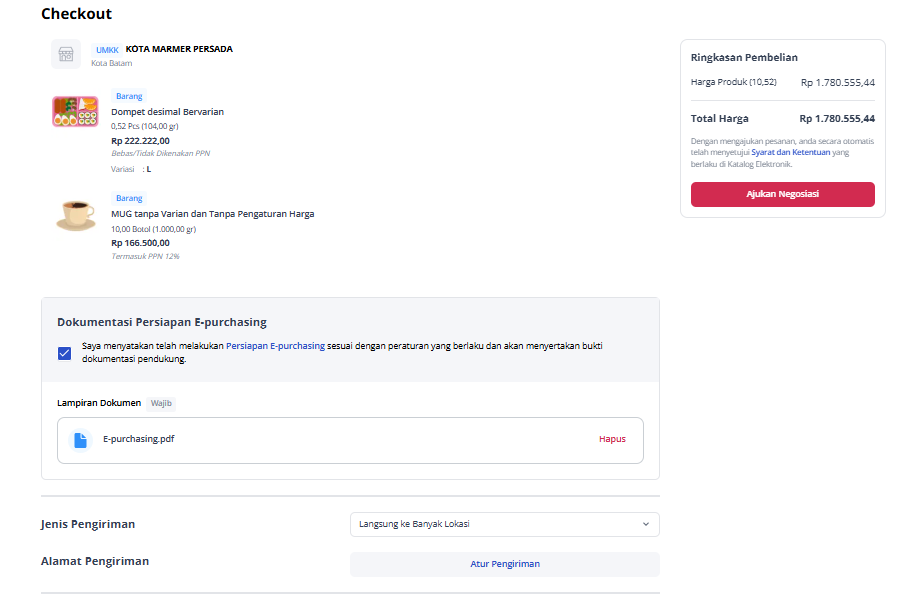Click the store icon beside KOTA MARMER PERSADA
Screen dimensions: 918x602
coord(66,54)
